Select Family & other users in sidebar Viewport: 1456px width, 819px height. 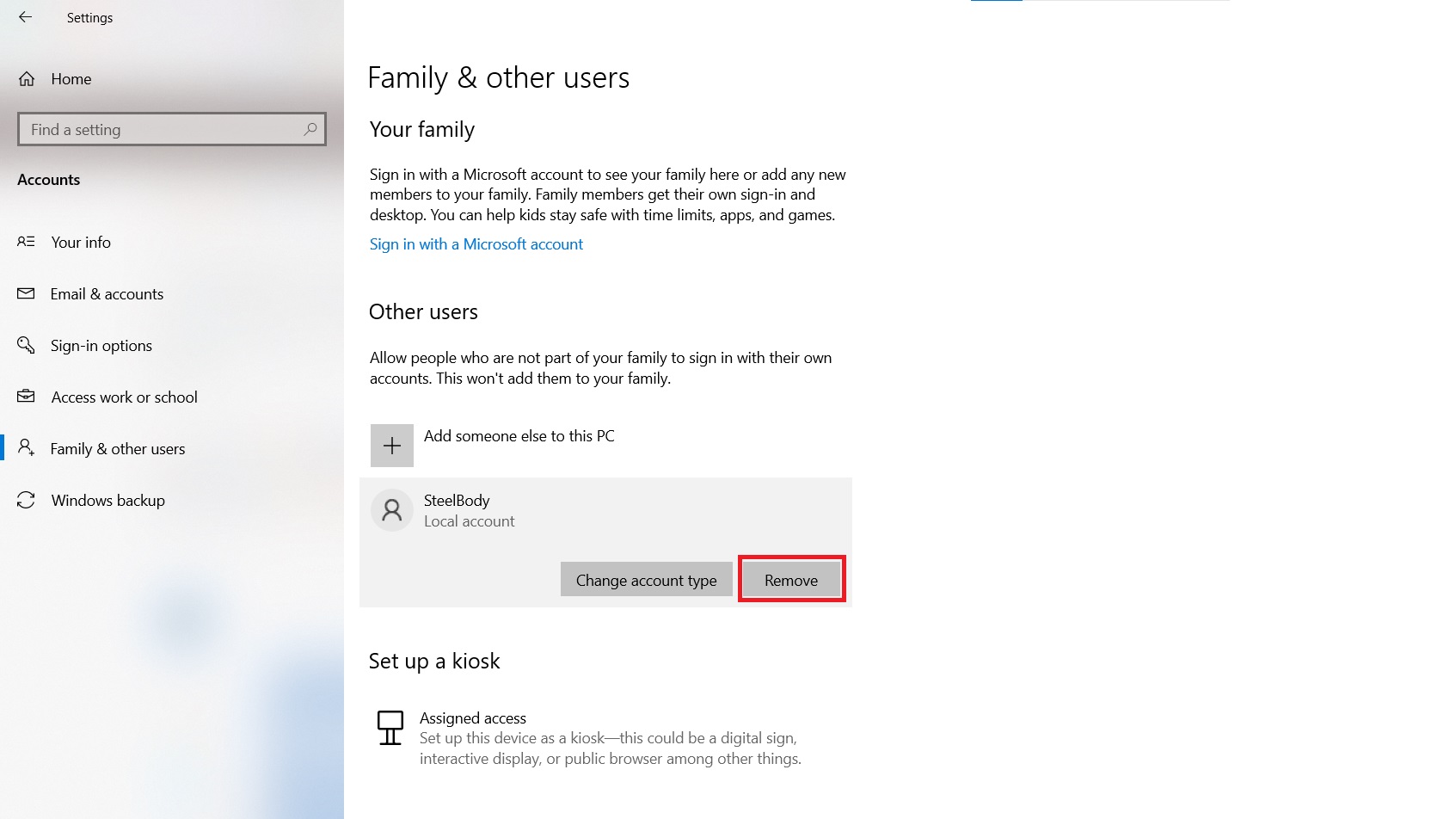coord(118,449)
